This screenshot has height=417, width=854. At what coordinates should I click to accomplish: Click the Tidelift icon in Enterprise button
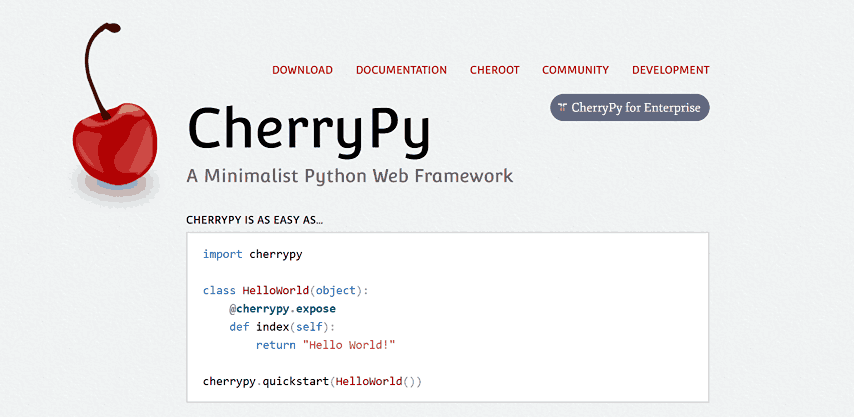[563, 107]
